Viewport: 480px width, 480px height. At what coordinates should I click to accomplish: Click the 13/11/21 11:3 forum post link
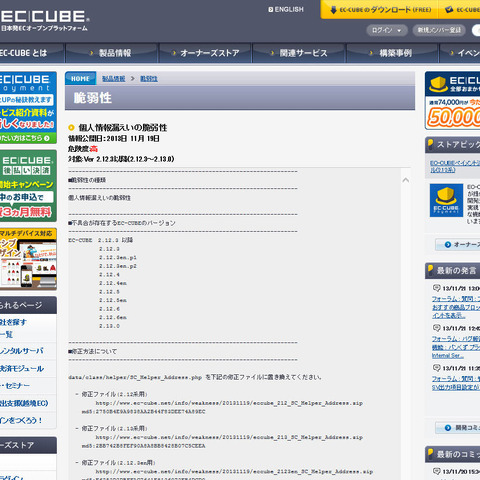[x=456, y=383]
